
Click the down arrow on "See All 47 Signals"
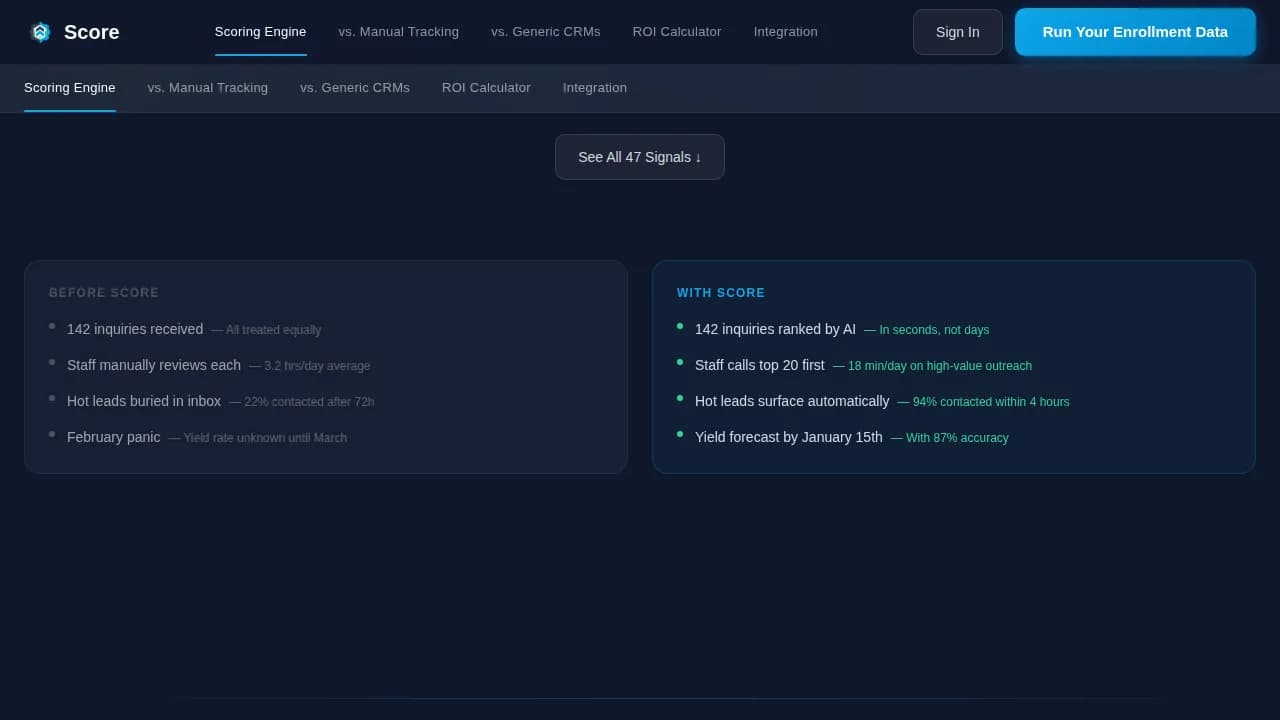699,157
